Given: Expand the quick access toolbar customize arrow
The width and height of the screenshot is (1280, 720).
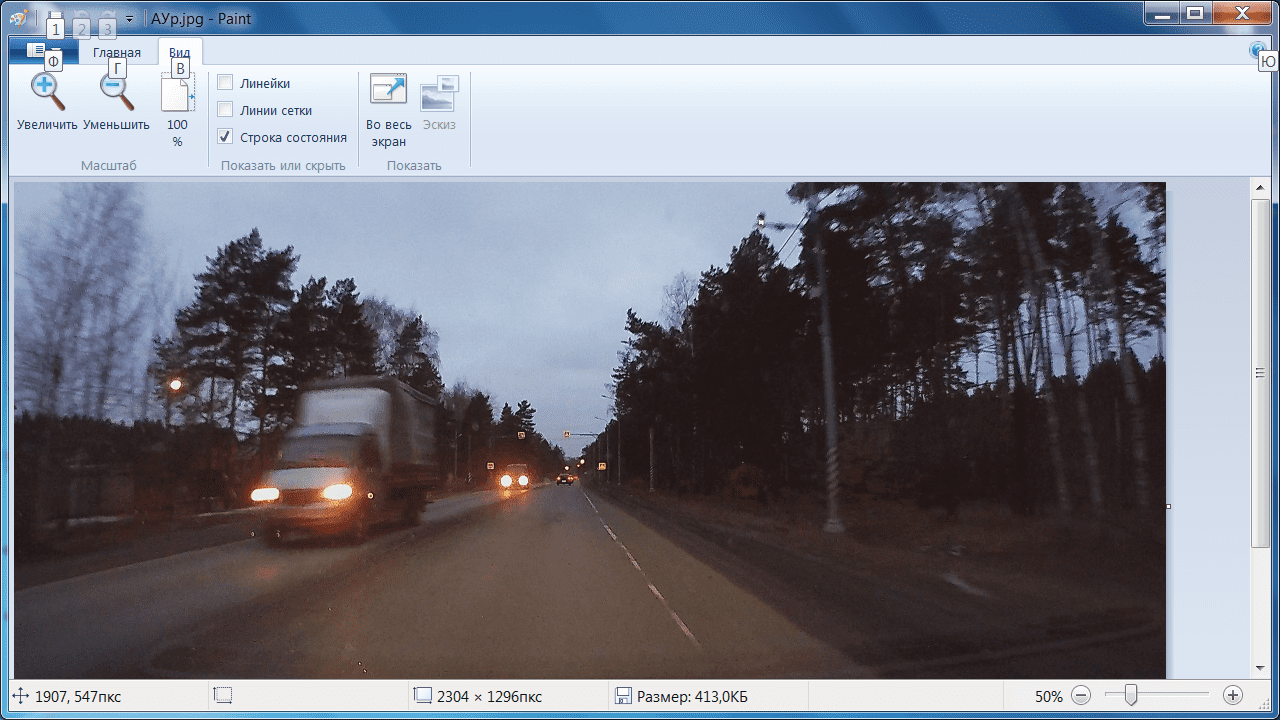Looking at the screenshot, I should coord(130,19).
